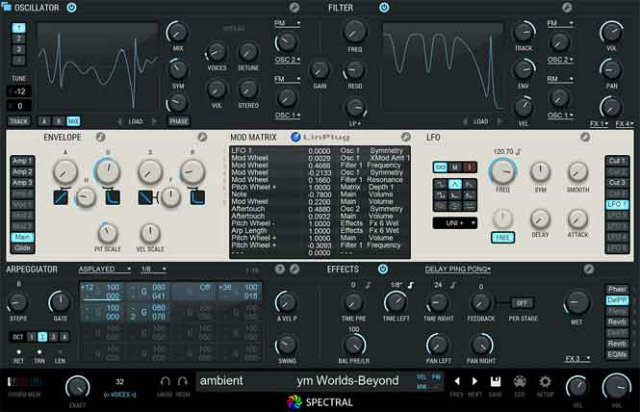Select the LFO 1 tab
Viewport: 640px width, 412px height.
pos(617,204)
